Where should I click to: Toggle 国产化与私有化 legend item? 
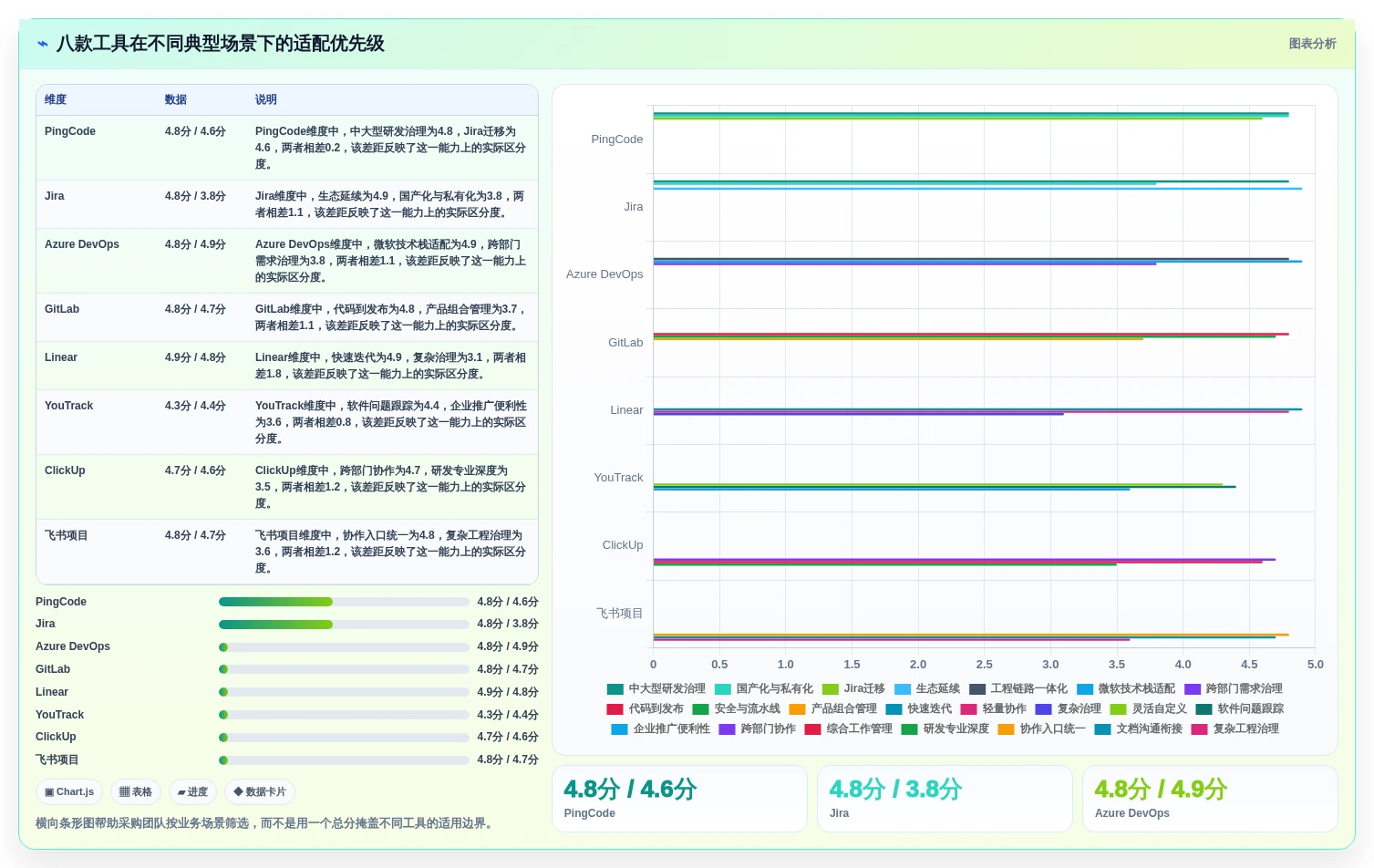[764, 689]
